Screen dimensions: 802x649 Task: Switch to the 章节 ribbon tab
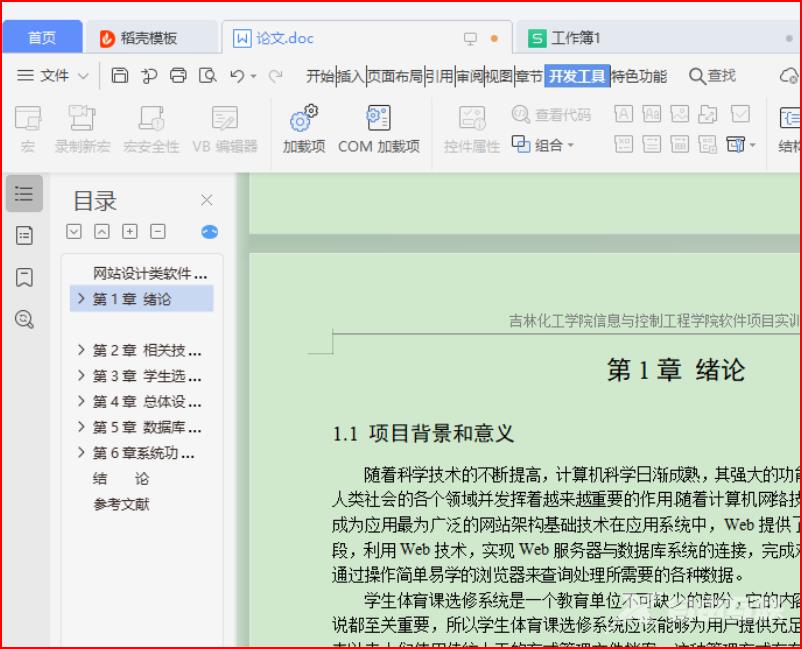(x=529, y=76)
